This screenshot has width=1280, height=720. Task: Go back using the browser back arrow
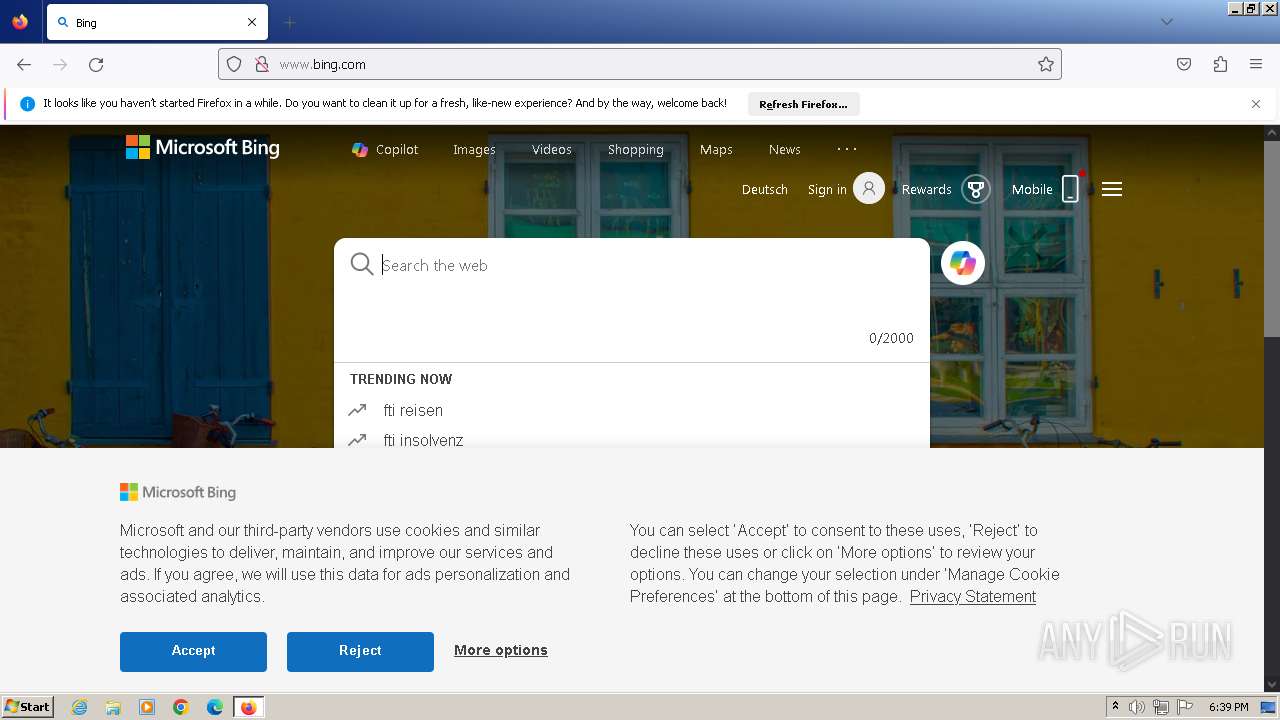[x=24, y=64]
